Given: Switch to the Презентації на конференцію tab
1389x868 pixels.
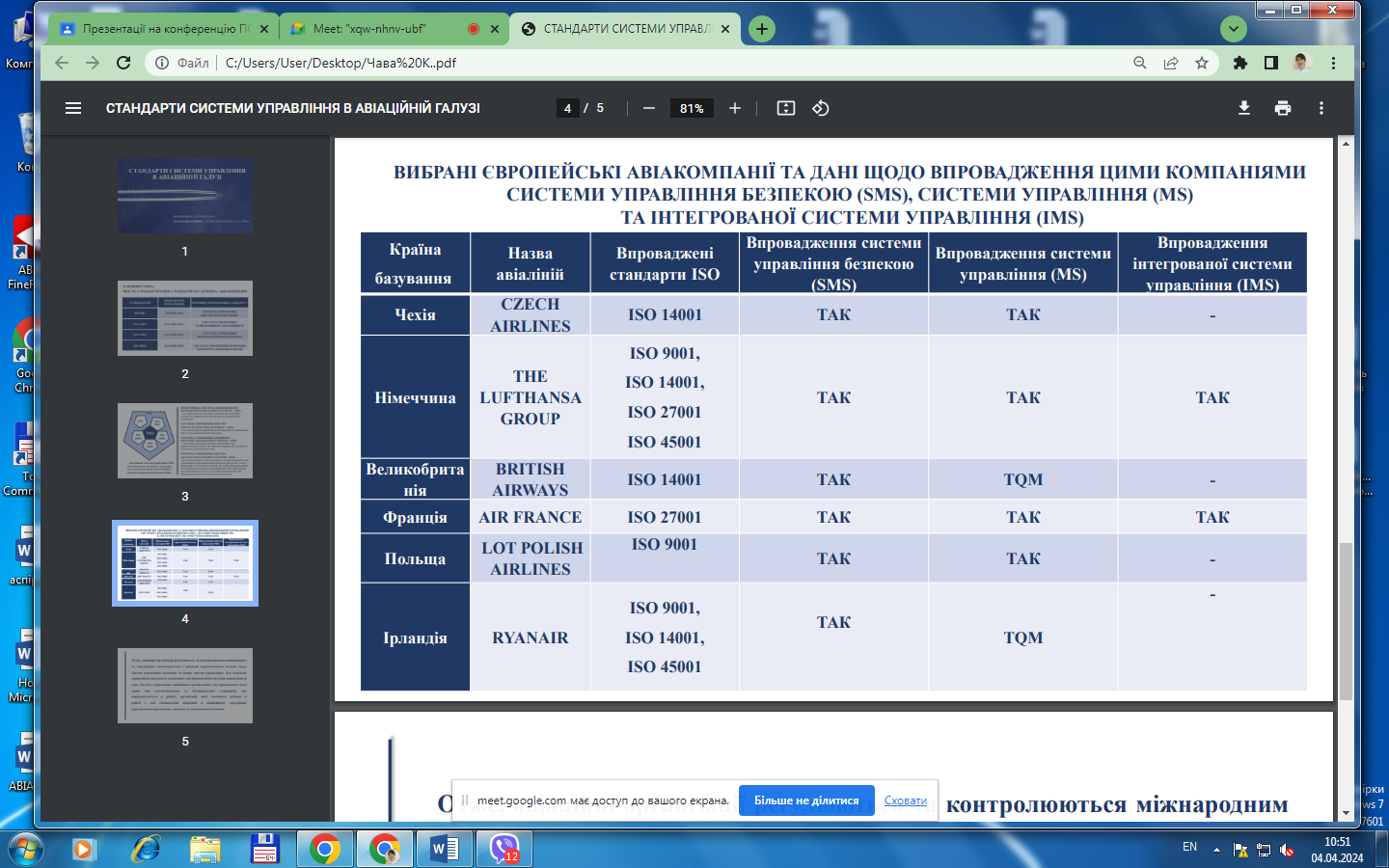Looking at the screenshot, I should (159, 29).
